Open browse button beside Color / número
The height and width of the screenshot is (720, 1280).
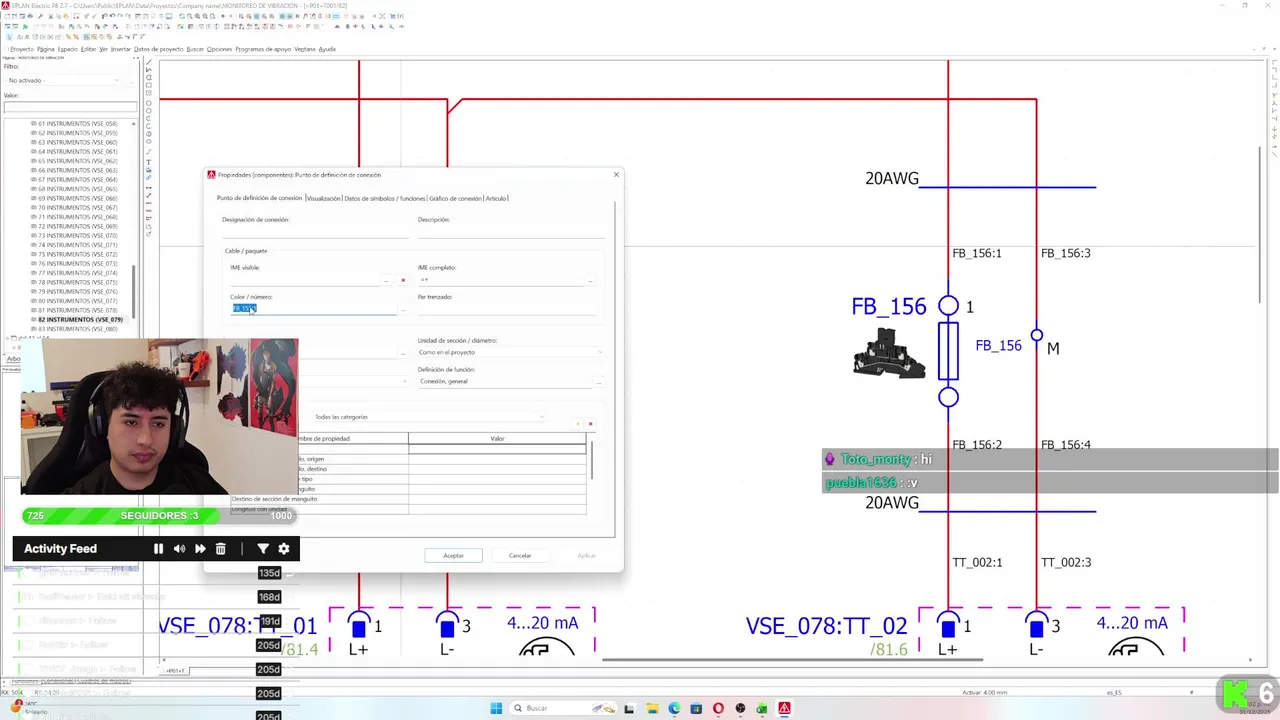coord(403,309)
